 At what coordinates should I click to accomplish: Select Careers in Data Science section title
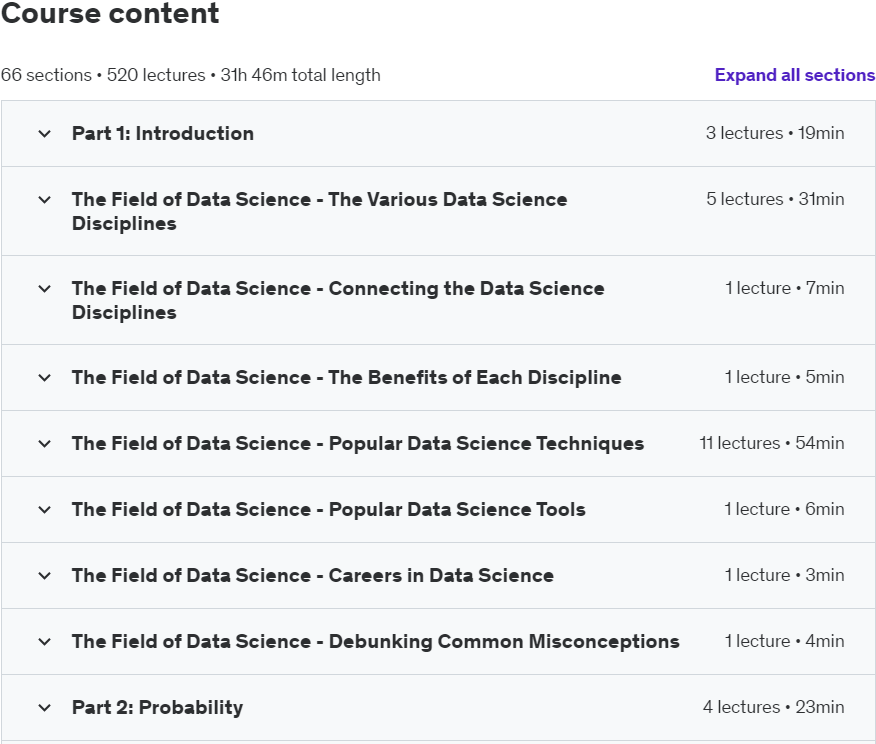[x=312, y=576]
